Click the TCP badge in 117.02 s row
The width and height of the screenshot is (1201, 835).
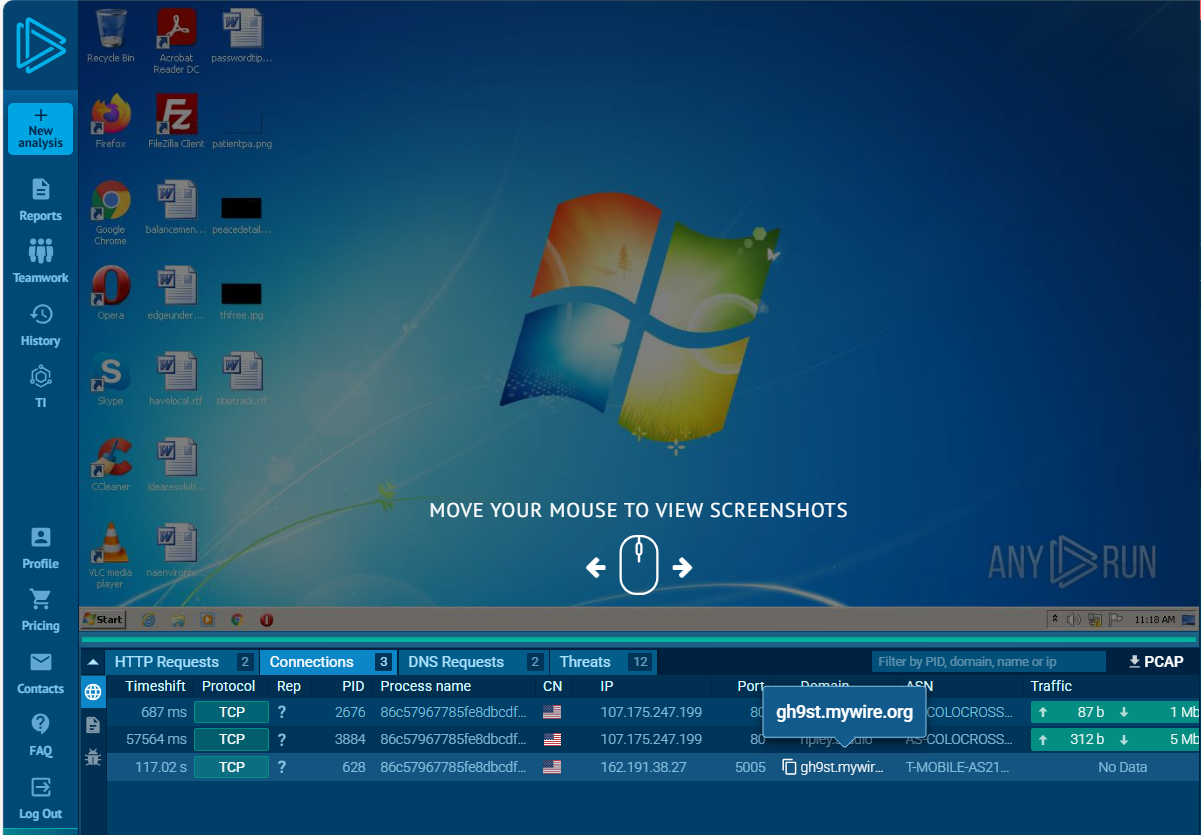[231, 767]
